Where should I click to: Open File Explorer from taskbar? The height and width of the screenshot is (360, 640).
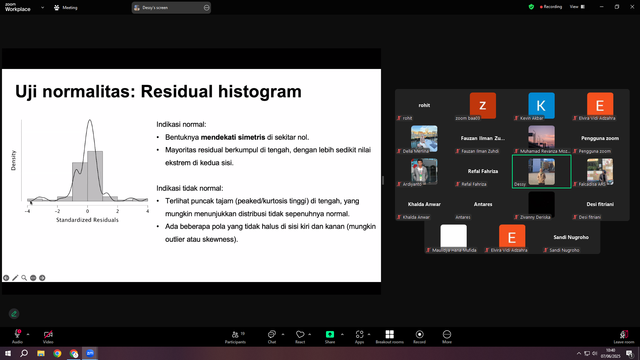[41, 353]
